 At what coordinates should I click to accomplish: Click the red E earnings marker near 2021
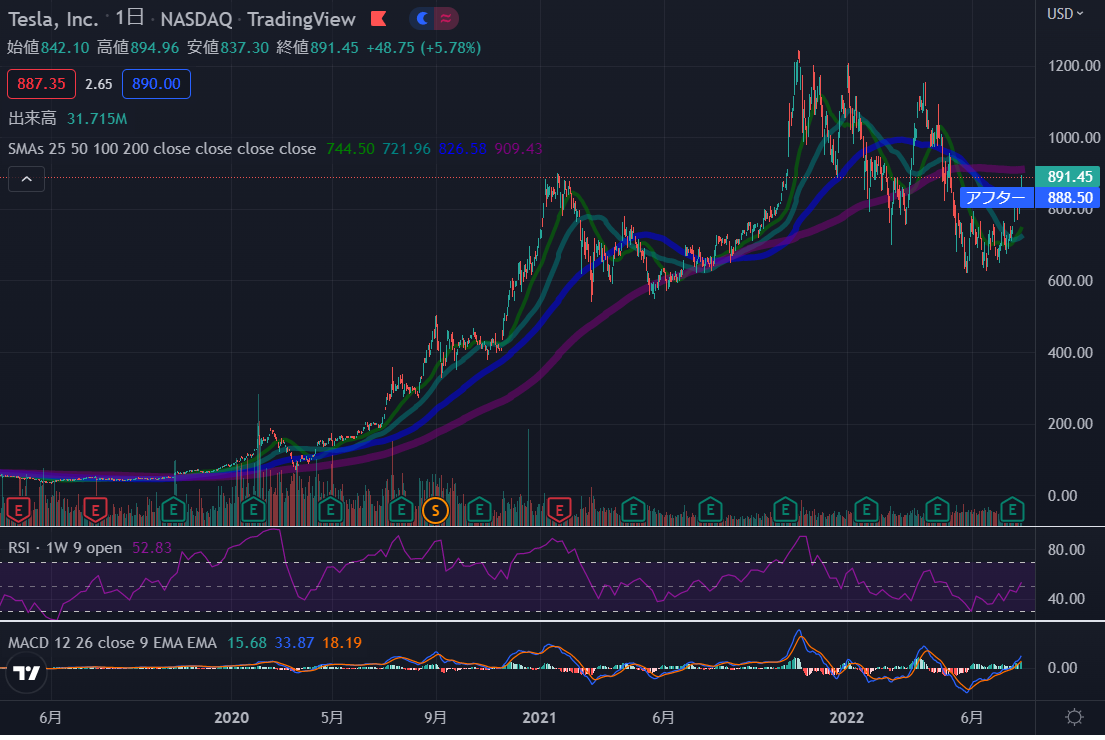pyautogui.click(x=559, y=510)
